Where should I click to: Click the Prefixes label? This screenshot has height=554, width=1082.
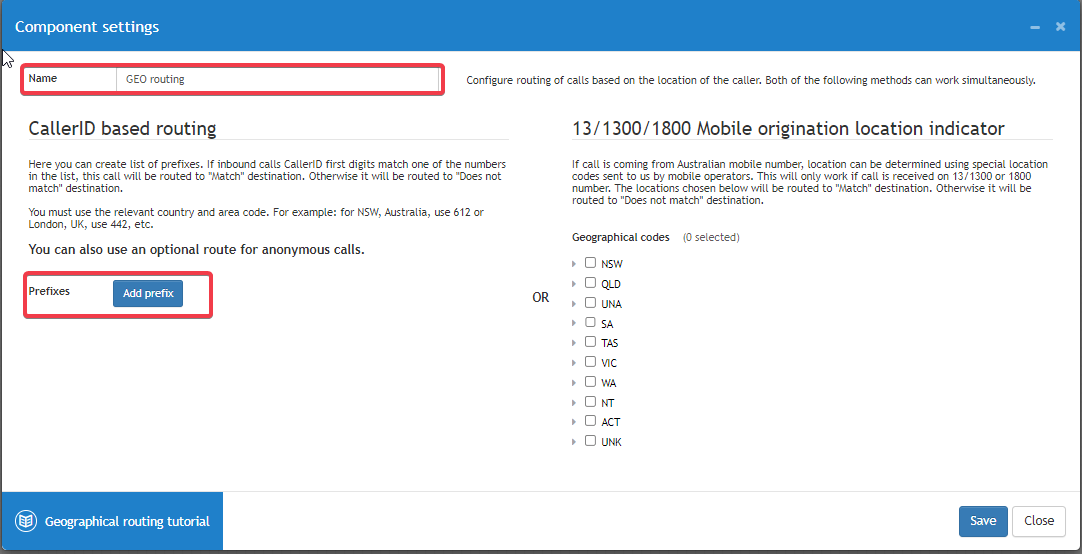click(49, 291)
